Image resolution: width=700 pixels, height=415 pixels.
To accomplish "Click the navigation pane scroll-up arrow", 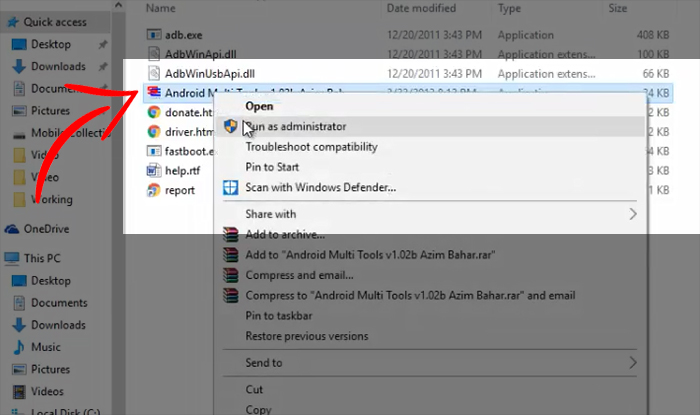I will pyautogui.click(x=118, y=5).
